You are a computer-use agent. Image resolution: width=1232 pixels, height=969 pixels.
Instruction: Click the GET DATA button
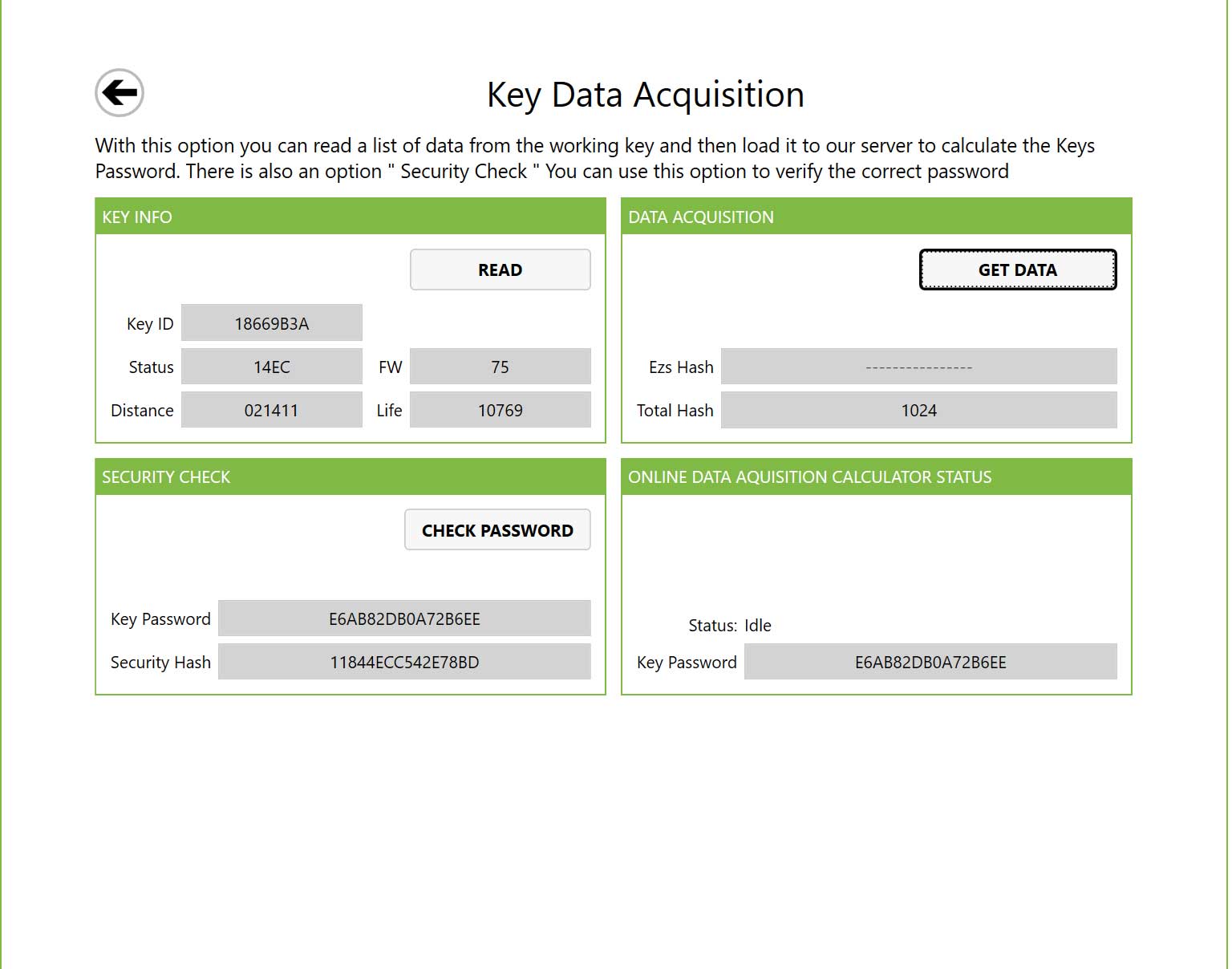click(x=1017, y=270)
